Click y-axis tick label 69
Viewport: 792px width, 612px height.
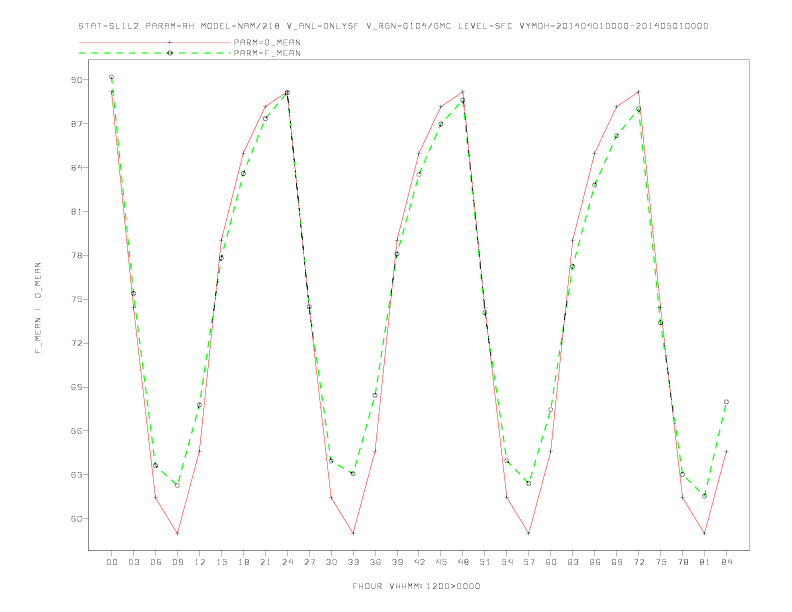point(77,387)
